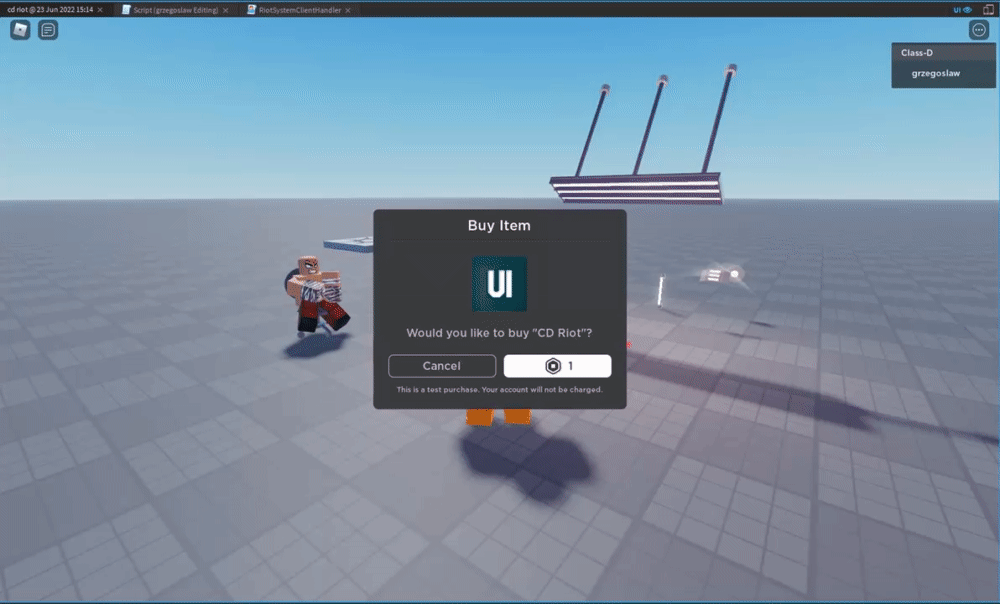Click the 'Would you like to buy' prompt
This screenshot has height=604, width=1000.
coord(499,333)
